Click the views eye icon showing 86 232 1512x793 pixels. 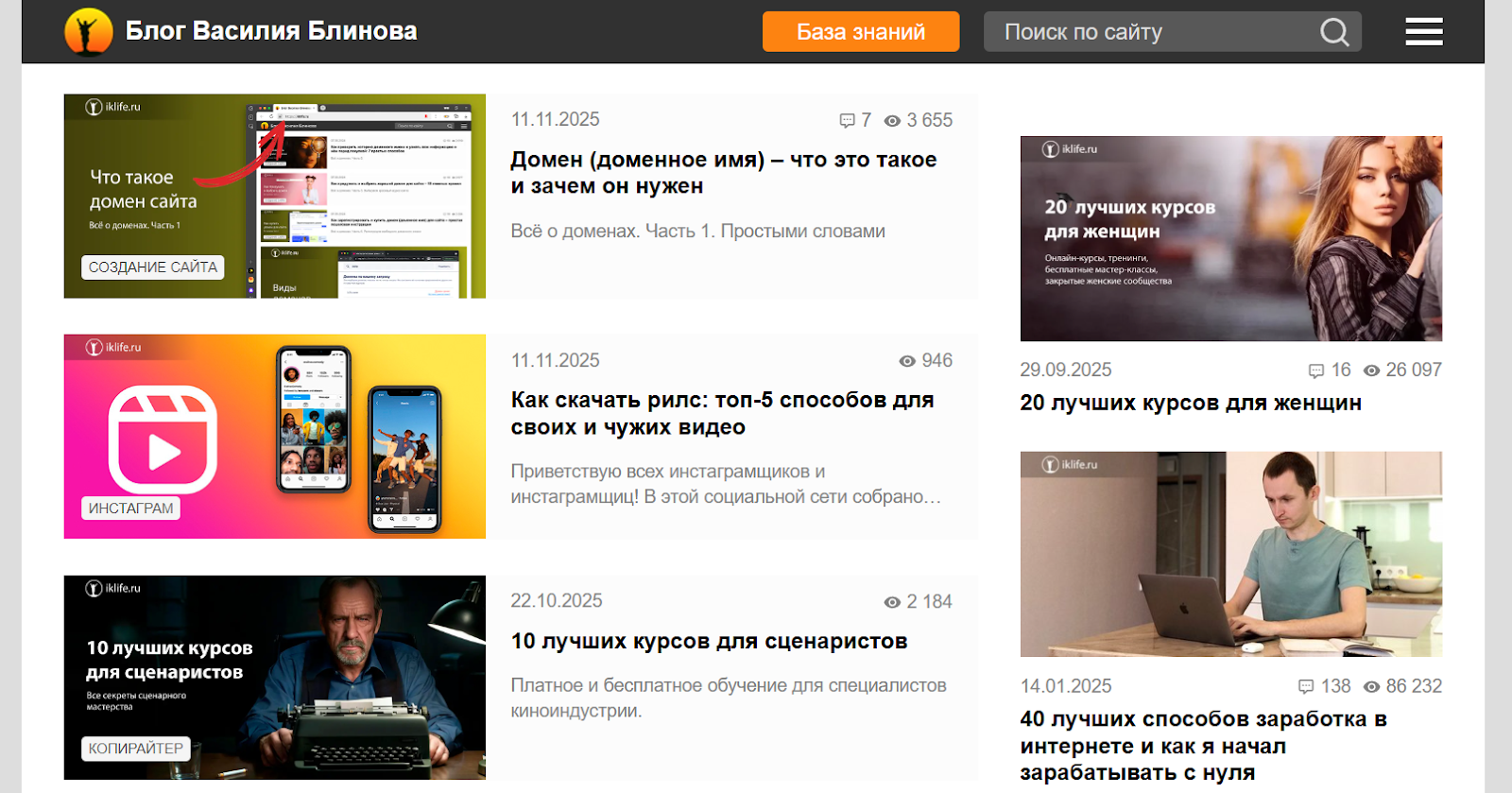pos(1371,687)
